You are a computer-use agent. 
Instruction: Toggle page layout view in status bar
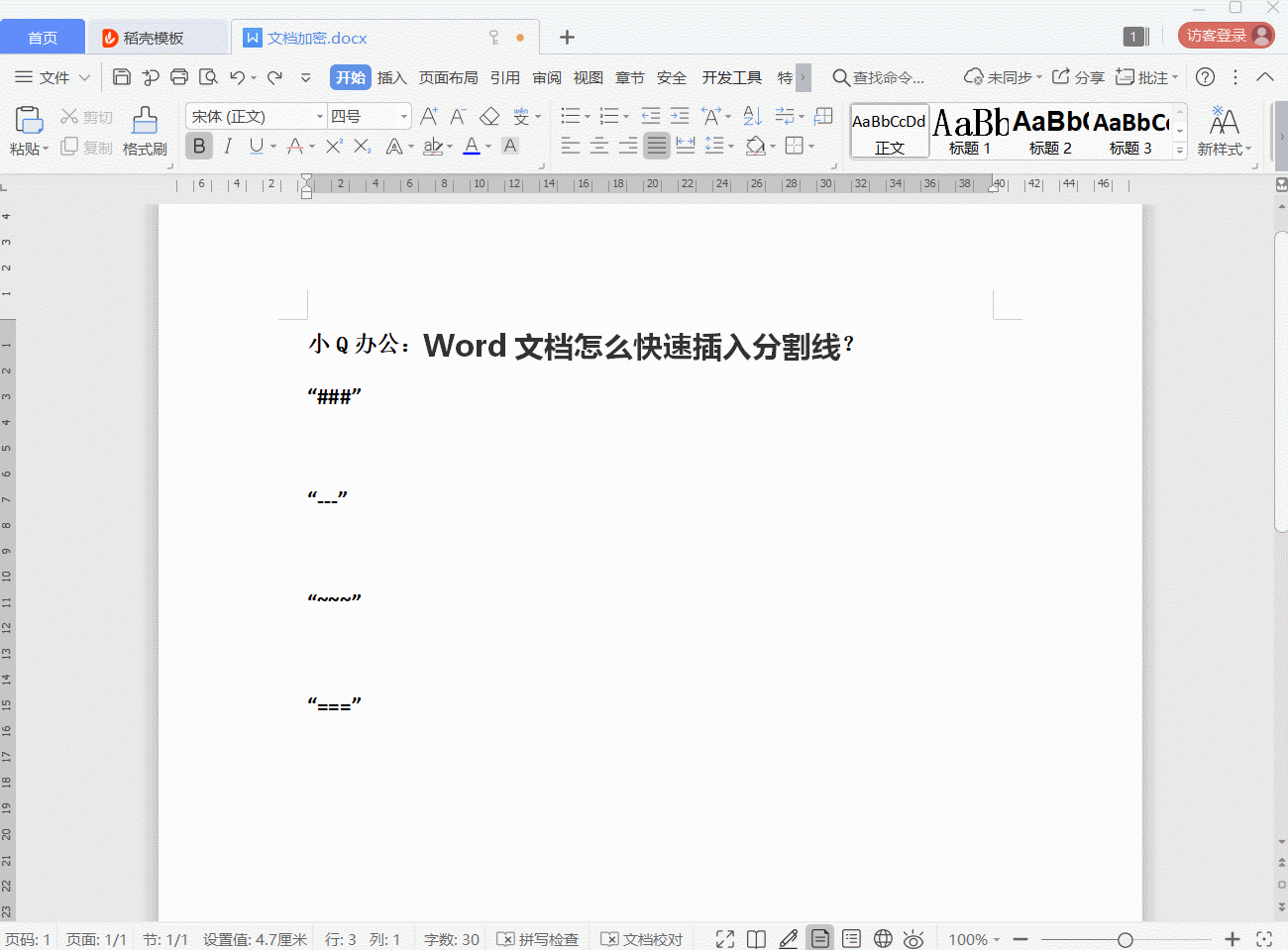click(820, 938)
